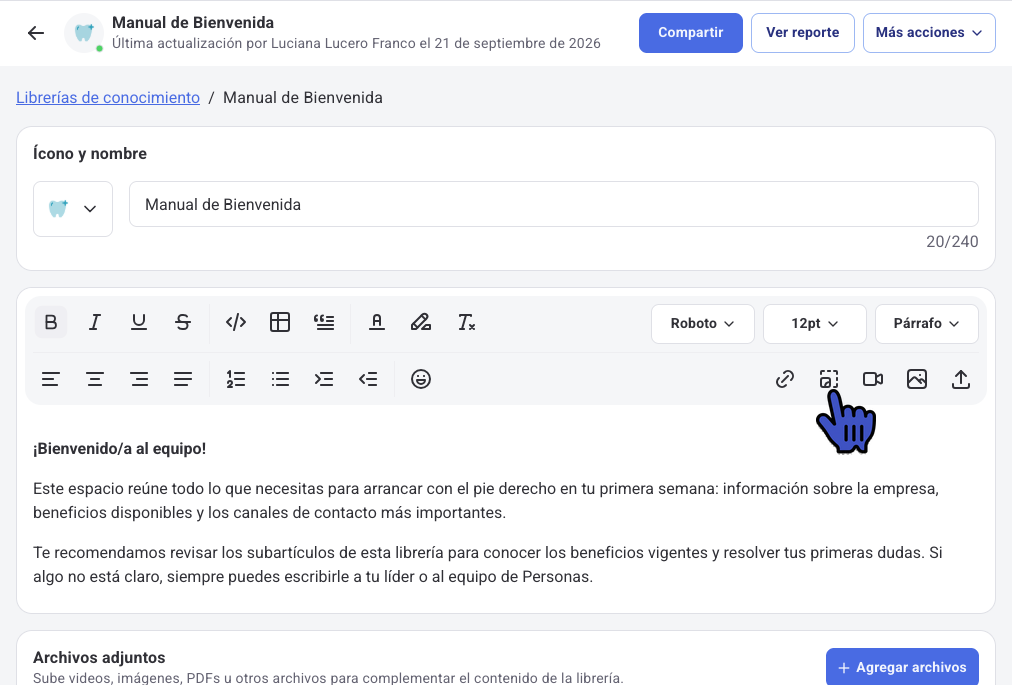The image size is (1012, 685).
Task: Toggle strikethrough formatting
Action: [x=183, y=322]
